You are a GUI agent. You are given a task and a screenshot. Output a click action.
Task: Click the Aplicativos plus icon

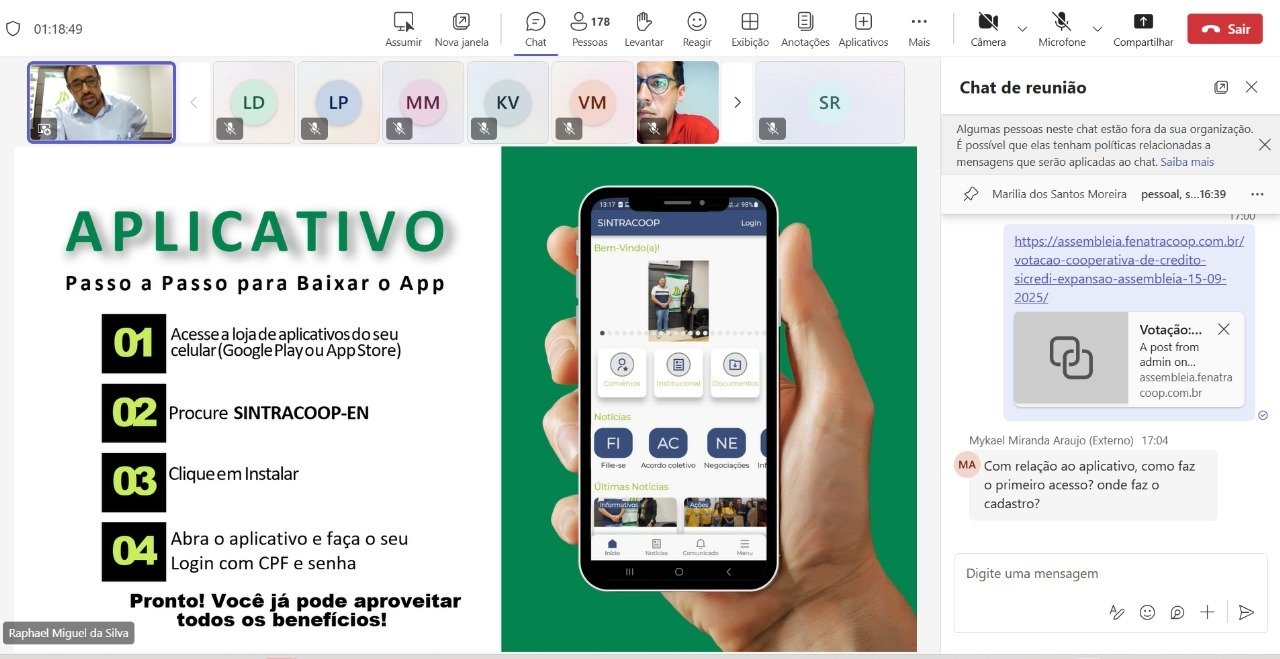click(863, 28)
